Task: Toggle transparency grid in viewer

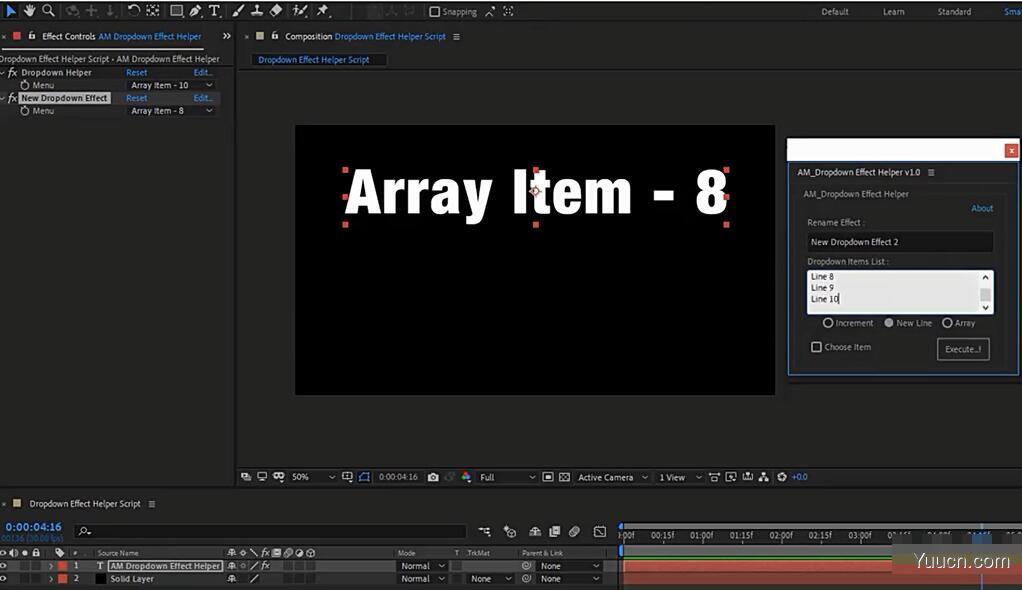Action: 564,477
